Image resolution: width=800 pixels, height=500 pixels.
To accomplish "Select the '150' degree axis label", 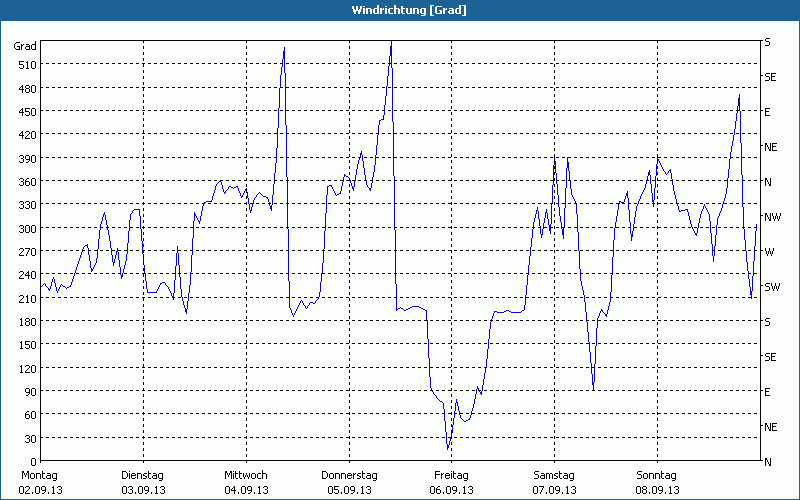I will [28, 345].
